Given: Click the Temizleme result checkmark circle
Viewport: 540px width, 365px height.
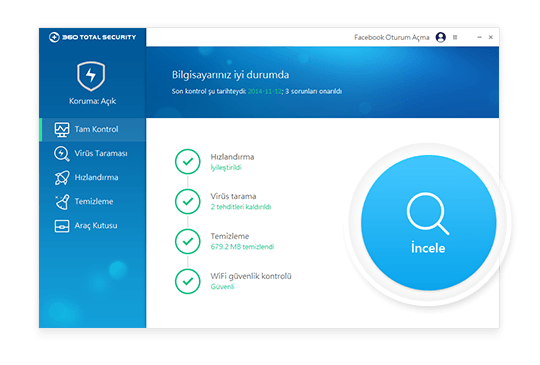Looking at the screenshot, I should (x=188, y=241).
